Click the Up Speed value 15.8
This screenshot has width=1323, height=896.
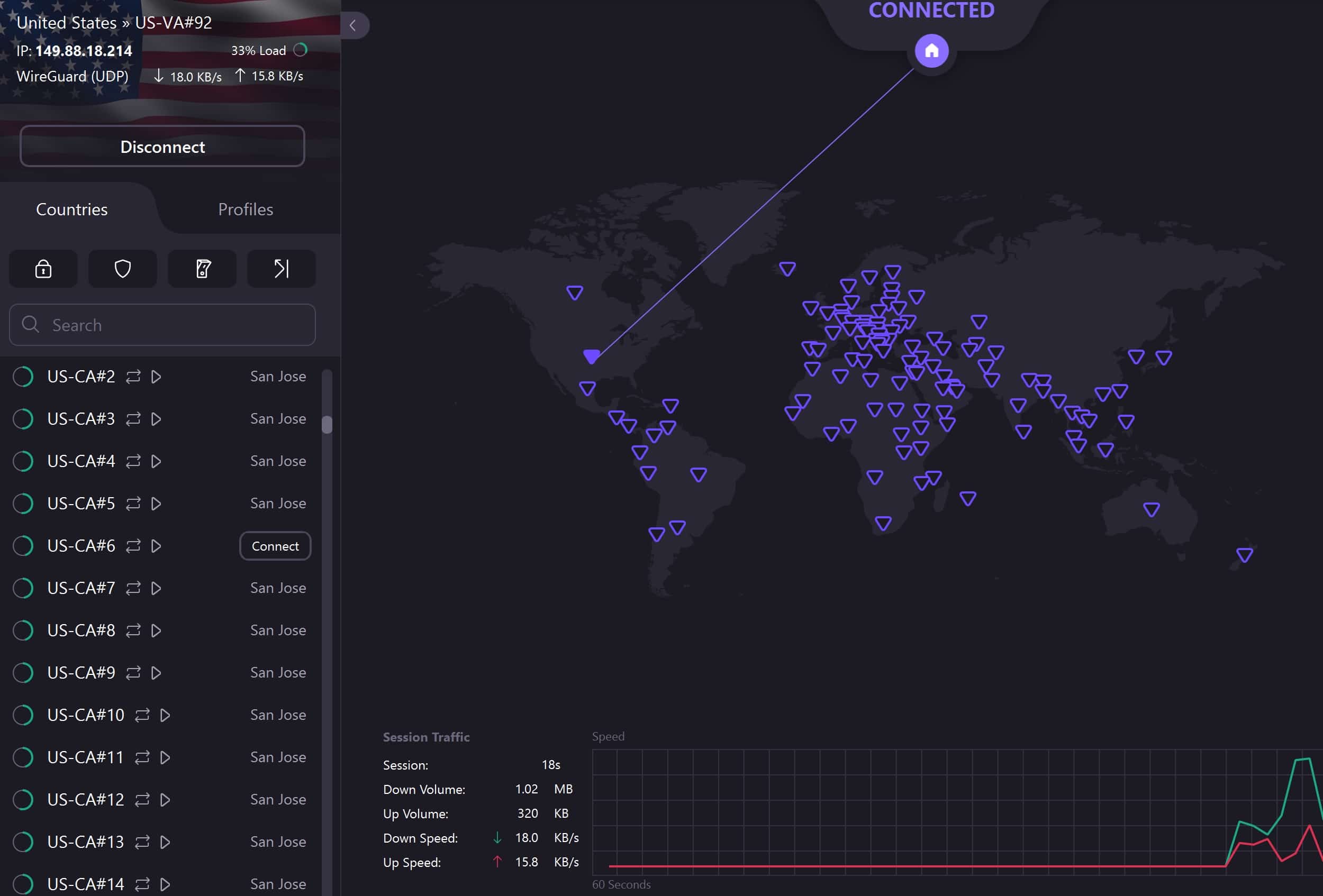tap(527, 862)
